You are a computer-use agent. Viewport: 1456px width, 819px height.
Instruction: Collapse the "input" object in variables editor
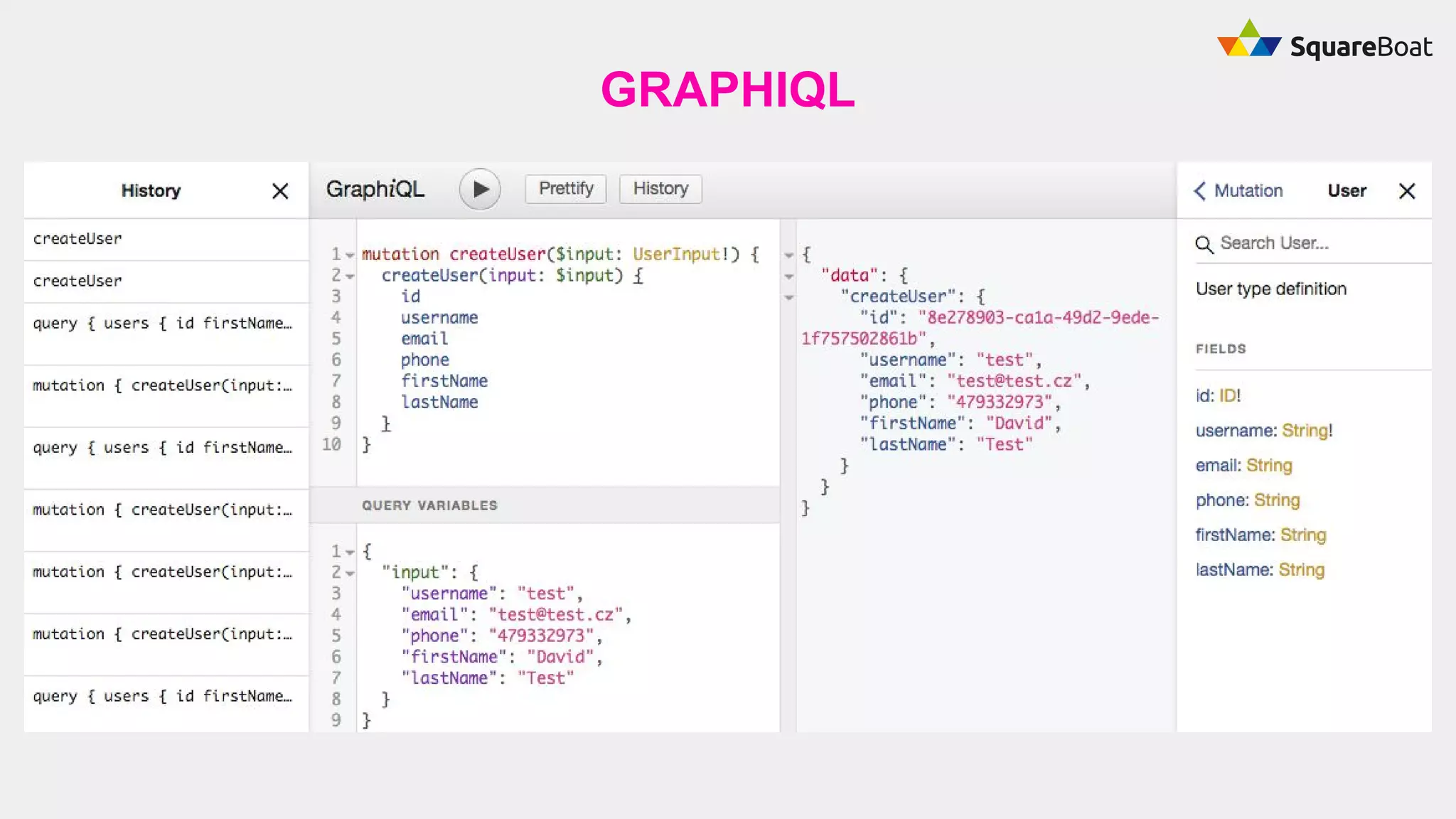pos(350,574)
